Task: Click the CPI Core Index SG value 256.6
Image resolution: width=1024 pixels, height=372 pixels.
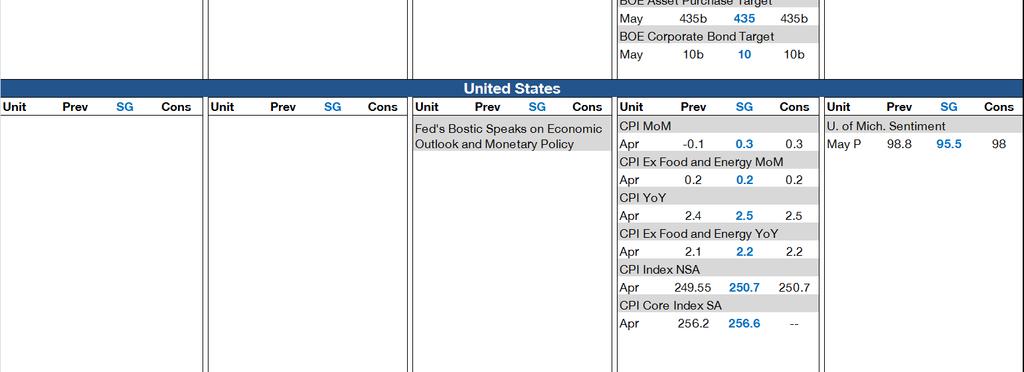Action: (744, 323)
